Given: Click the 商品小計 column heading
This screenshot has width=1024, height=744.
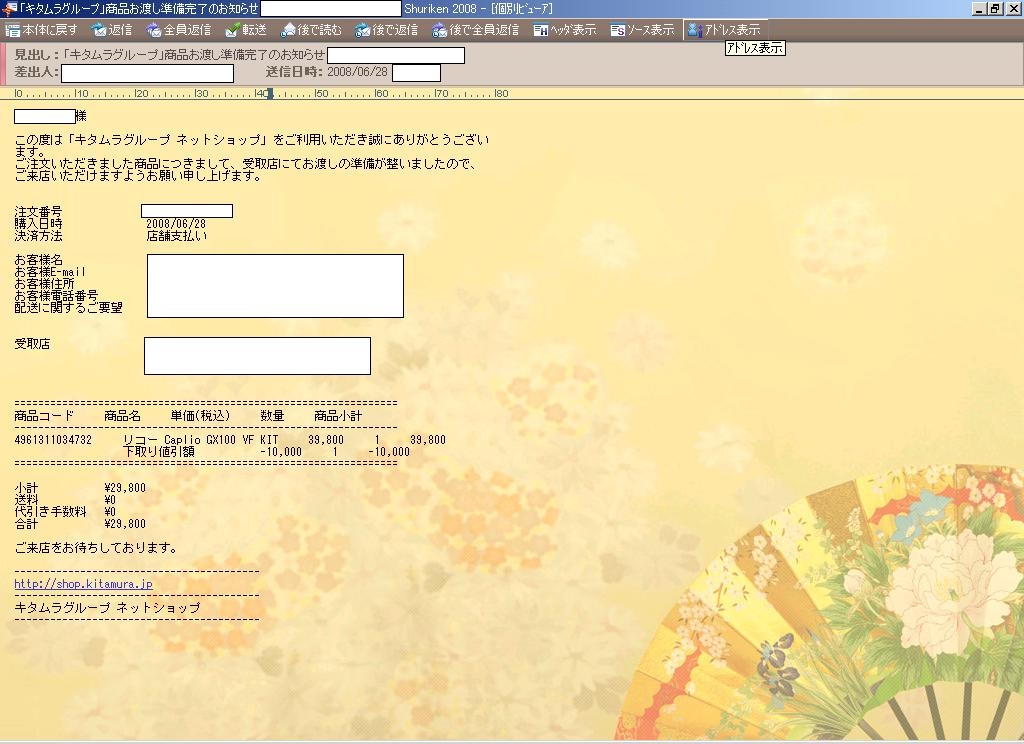Looking at the screenshot, I should coord(338,415).
